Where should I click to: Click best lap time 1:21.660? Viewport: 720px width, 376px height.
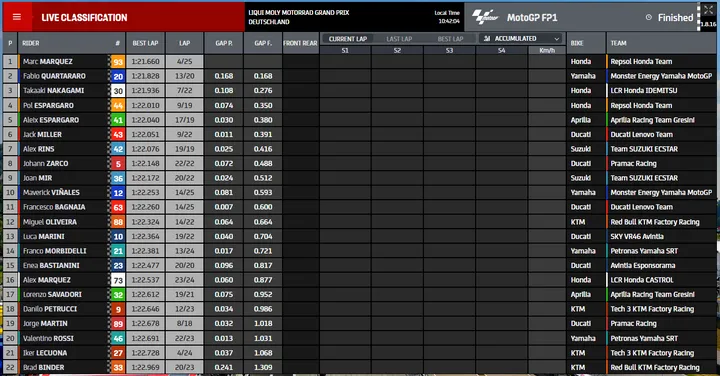pos(145,62)
